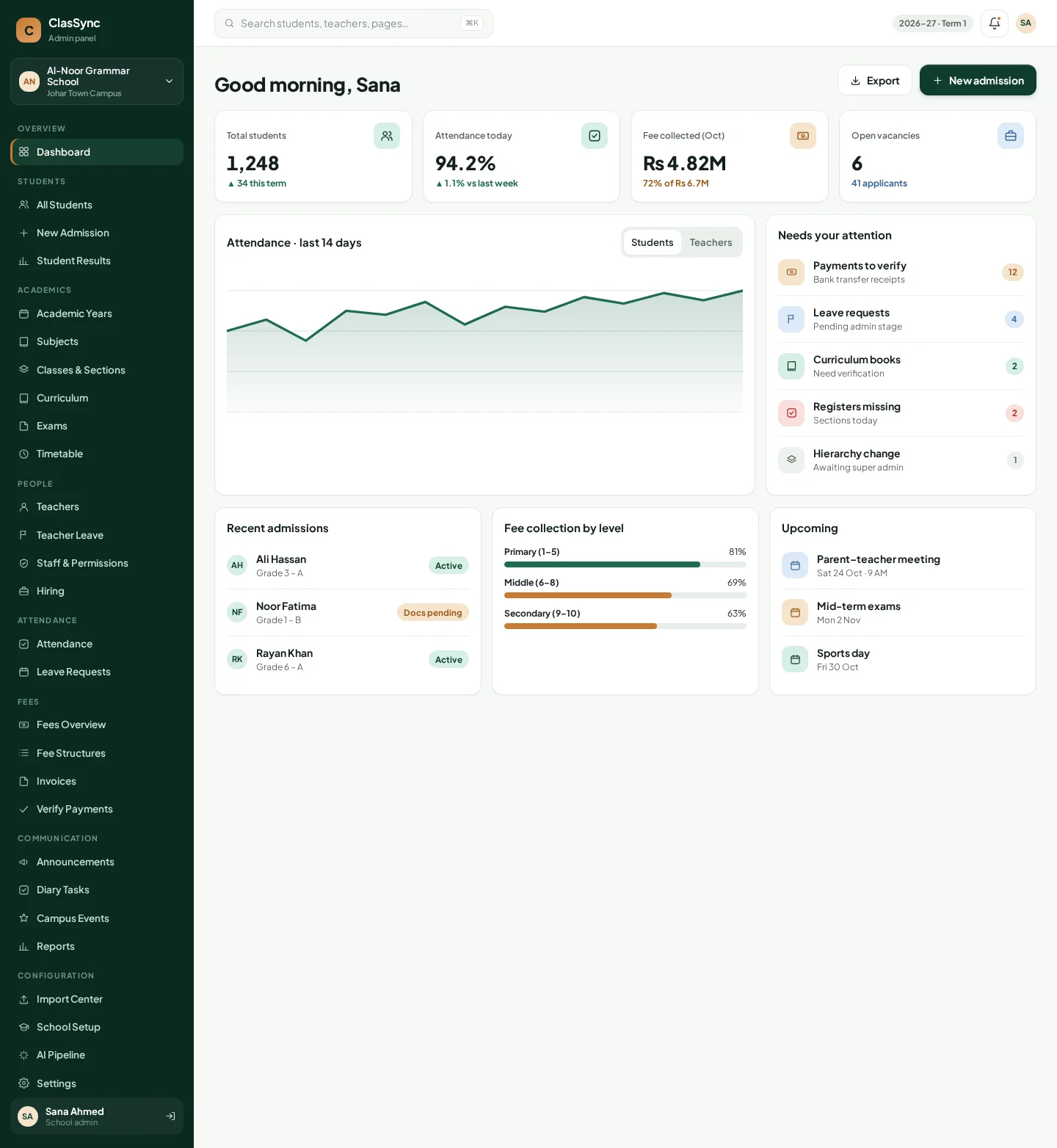Open Student Results page
Screen dimensions: 1057x1148
point(97,261)
